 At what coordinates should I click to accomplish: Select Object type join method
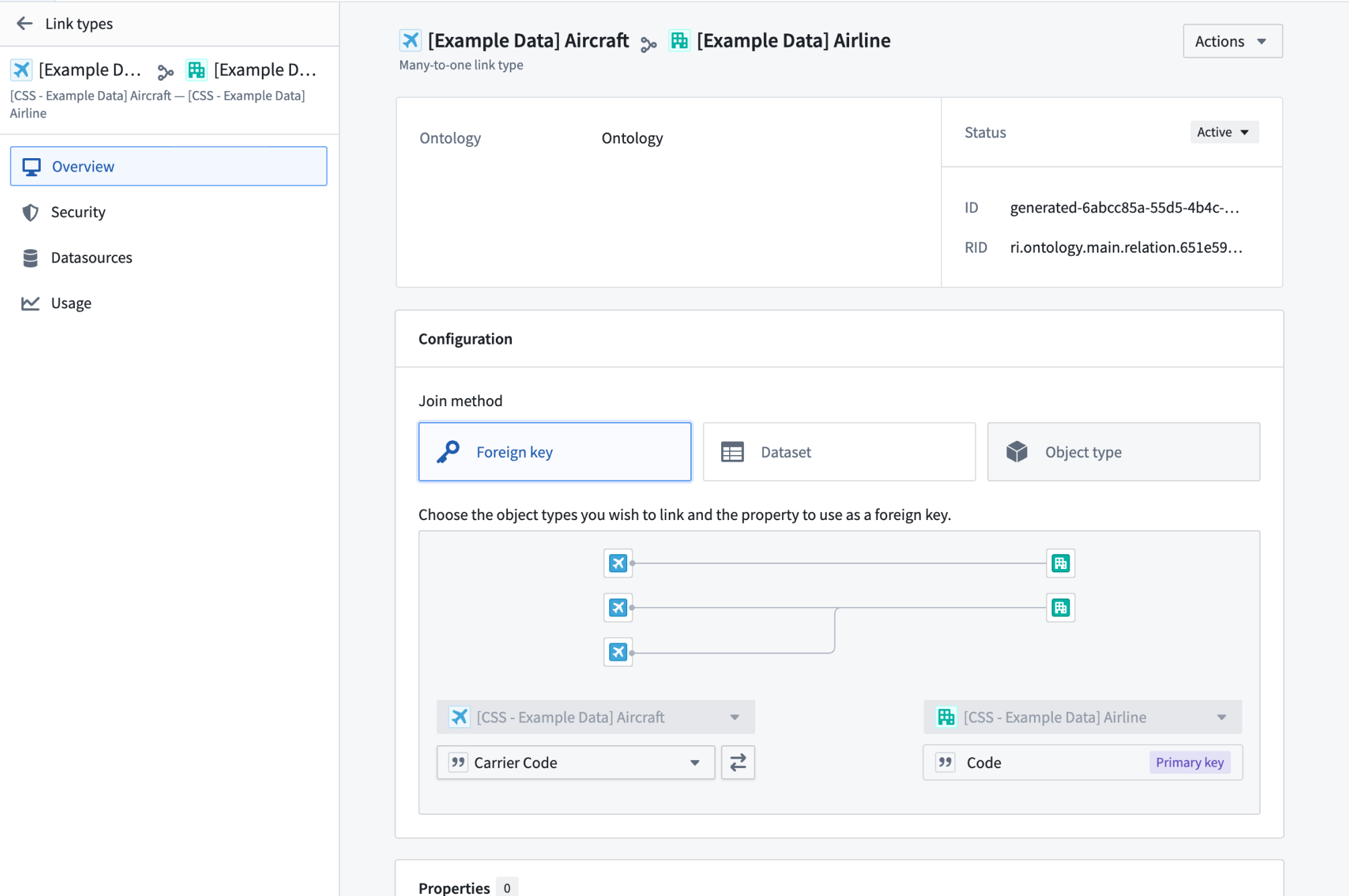tap(1123, 452)
